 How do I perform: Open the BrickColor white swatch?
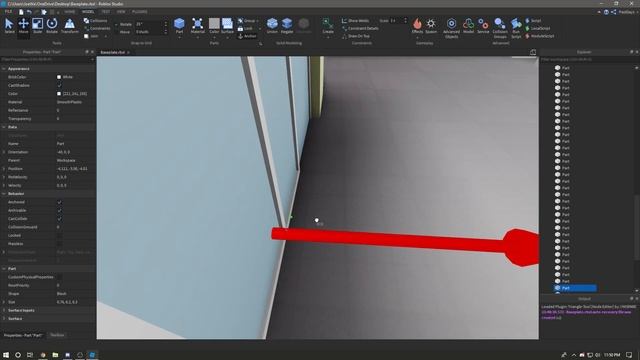59,77
